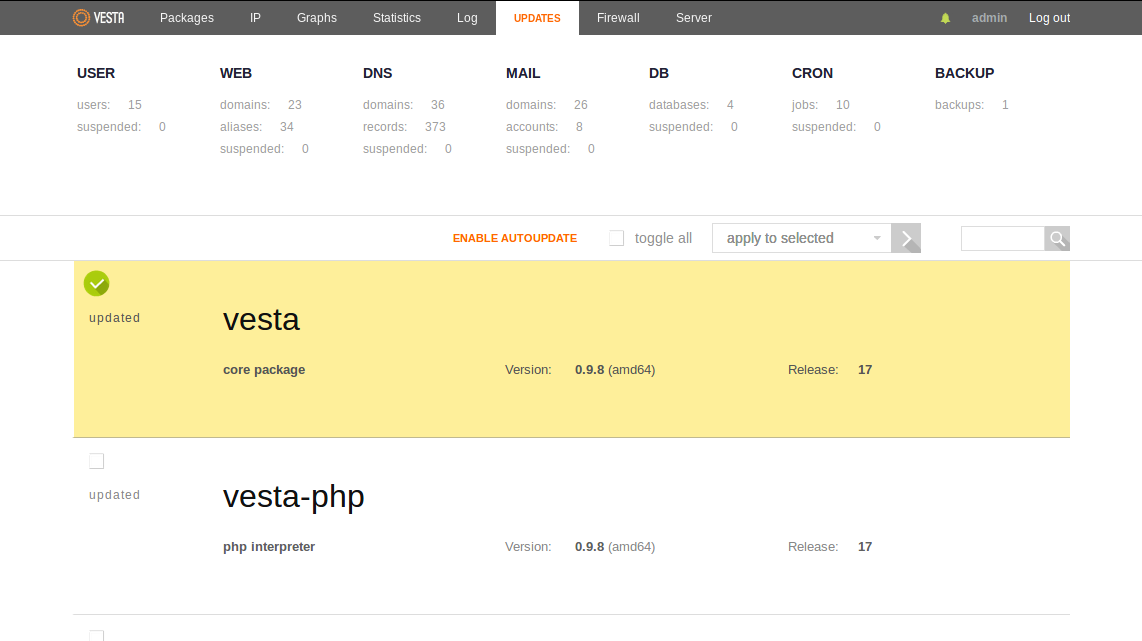Enable the toggle all checkbox
The height and width of the screenshot is (641, 1142).
617,238
